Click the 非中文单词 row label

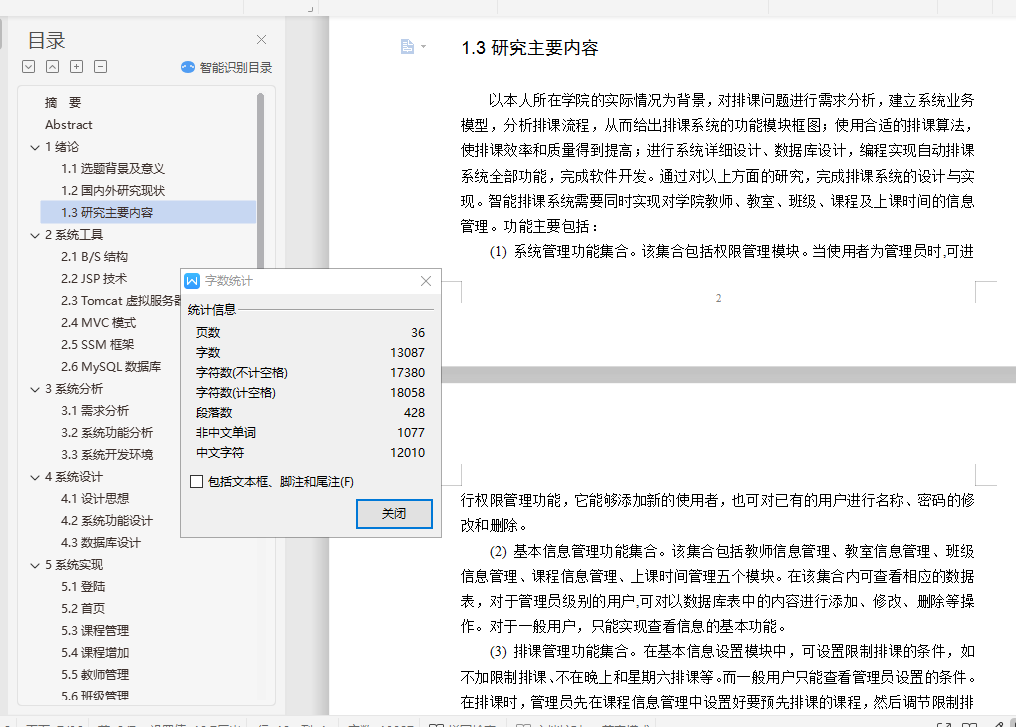[x=225, y=433]
